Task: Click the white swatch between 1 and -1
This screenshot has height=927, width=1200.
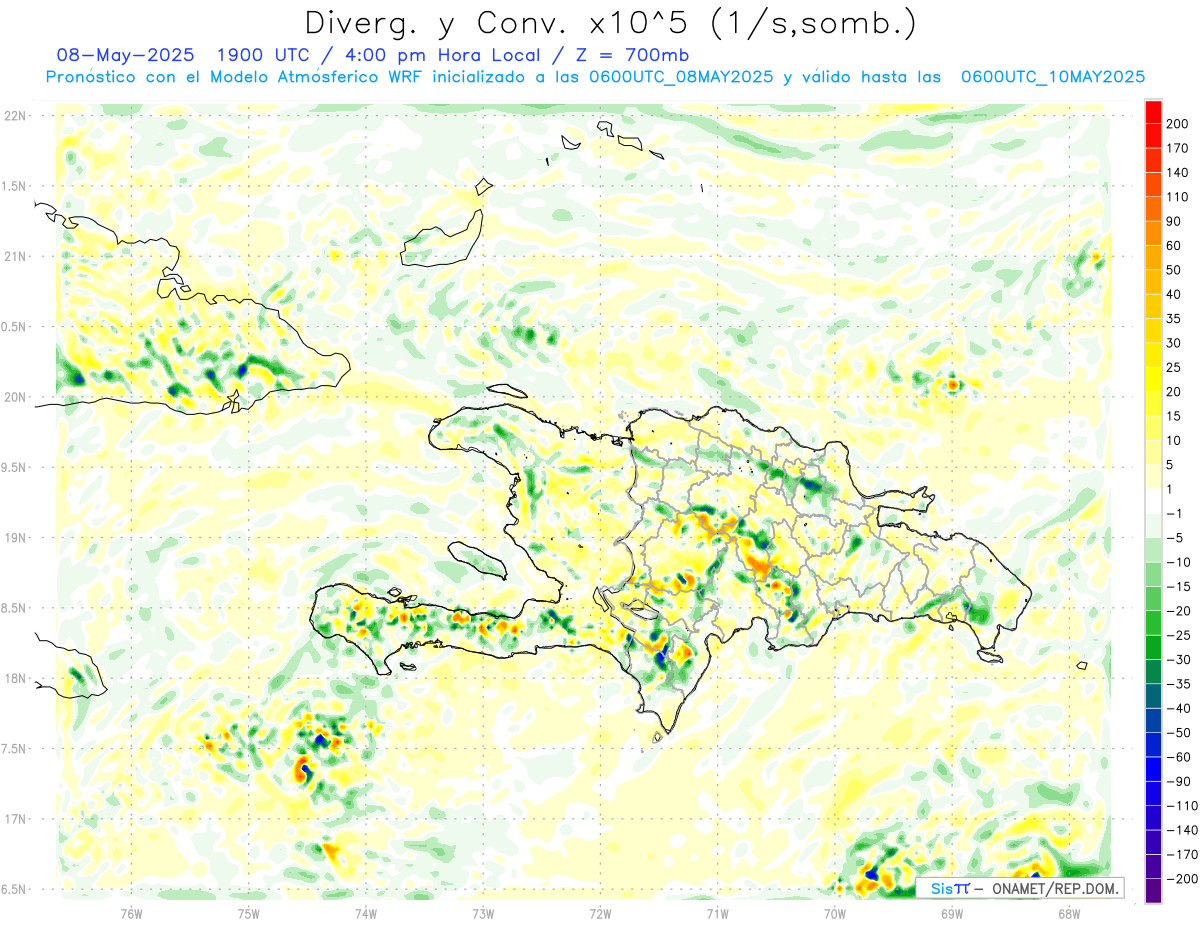Action: pos(1153,502)
